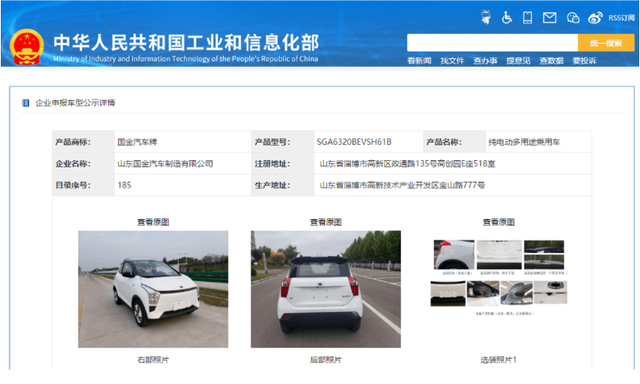This screenshot has height=384, width=640.
Task: Click the ministry title 中华人民共和国工业和信息化部
Action: 186,43
